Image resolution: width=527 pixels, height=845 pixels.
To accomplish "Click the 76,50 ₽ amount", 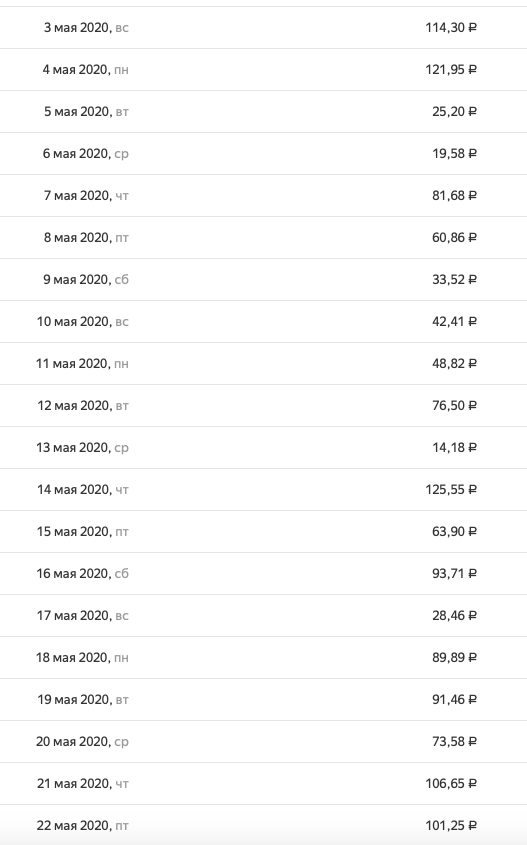I will point(454,406).
